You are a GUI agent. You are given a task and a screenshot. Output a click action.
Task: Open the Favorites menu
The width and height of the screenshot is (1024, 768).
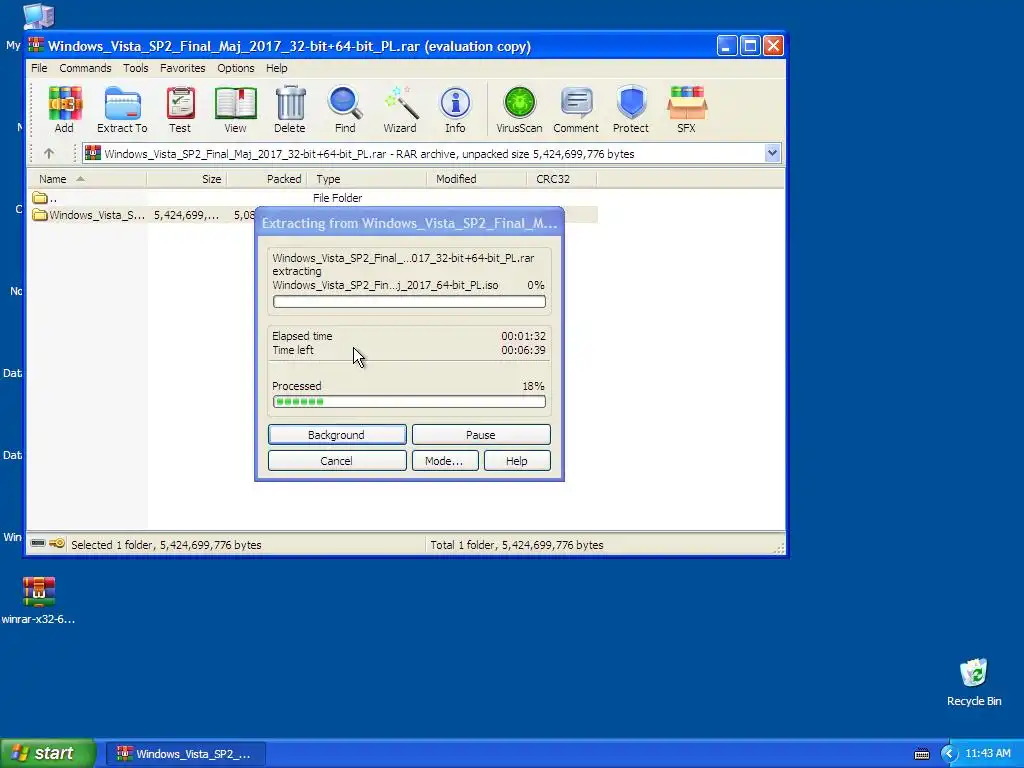[183, 68]
